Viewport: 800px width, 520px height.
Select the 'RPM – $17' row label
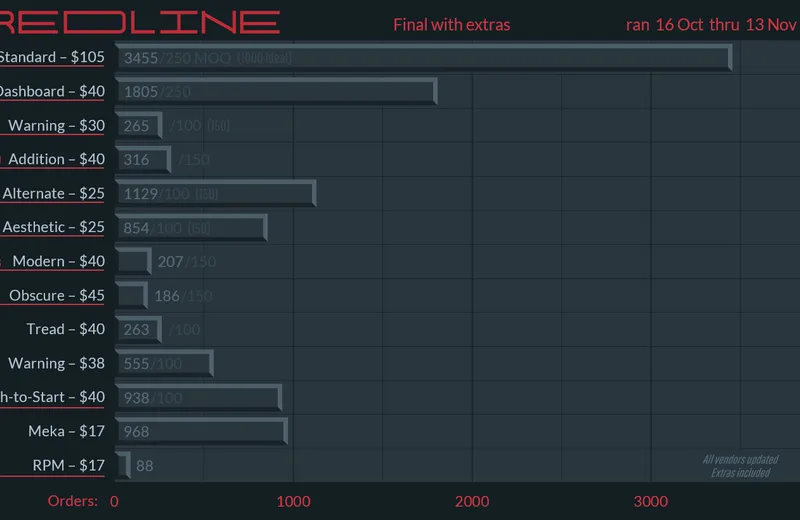tap(68, 465)
